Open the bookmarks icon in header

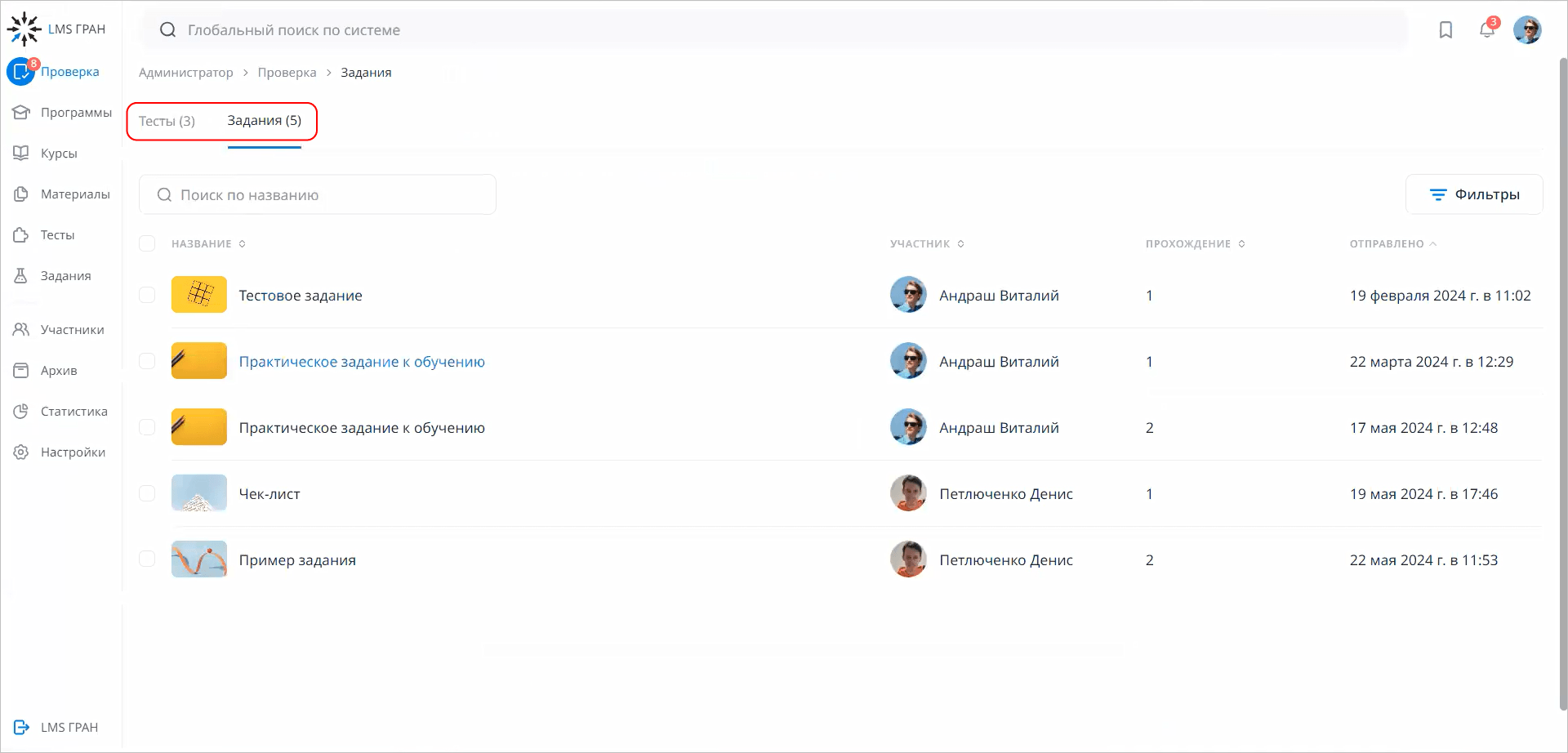pos(1445,30)
